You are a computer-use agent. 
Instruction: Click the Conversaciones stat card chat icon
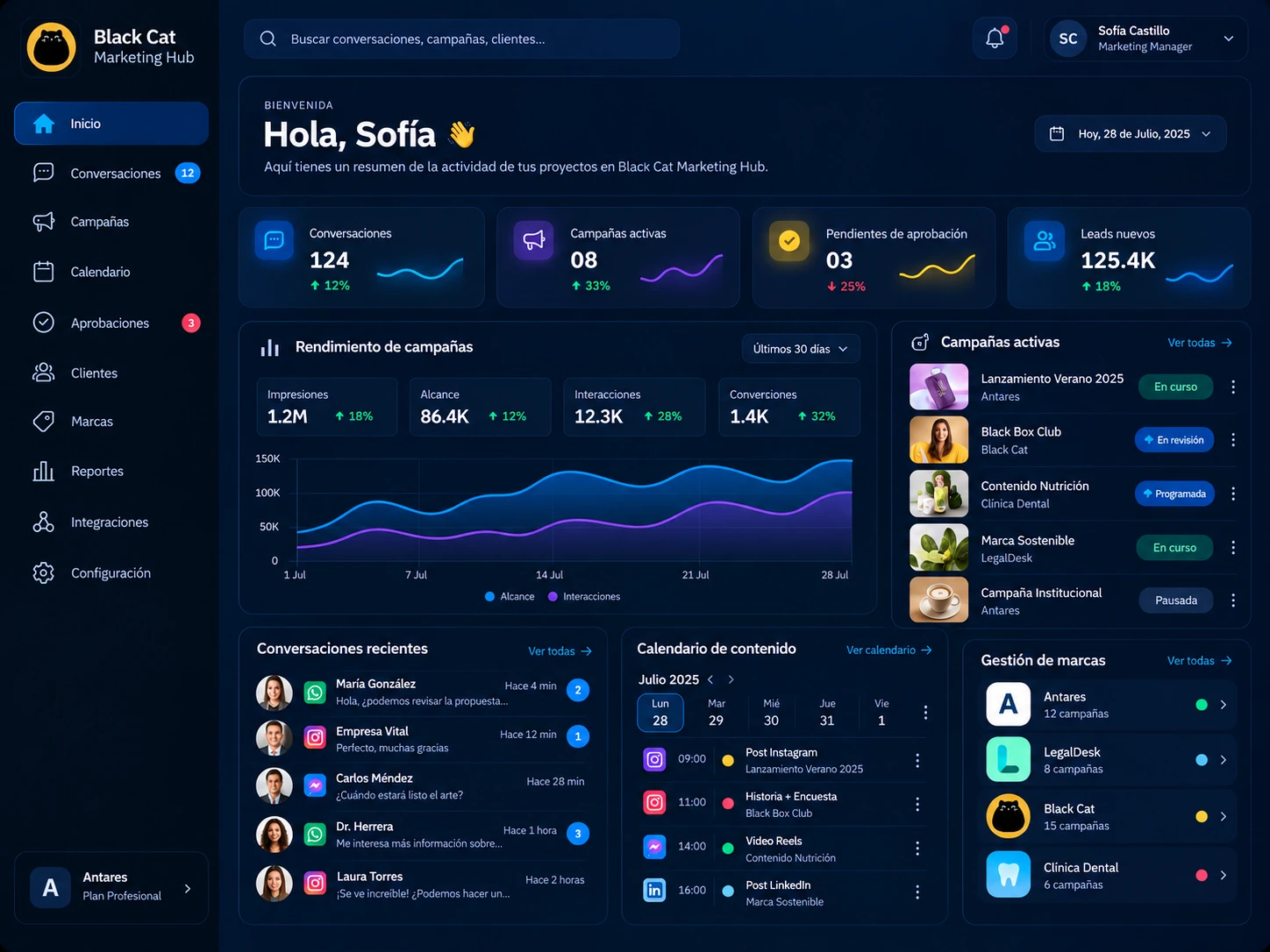274,240
